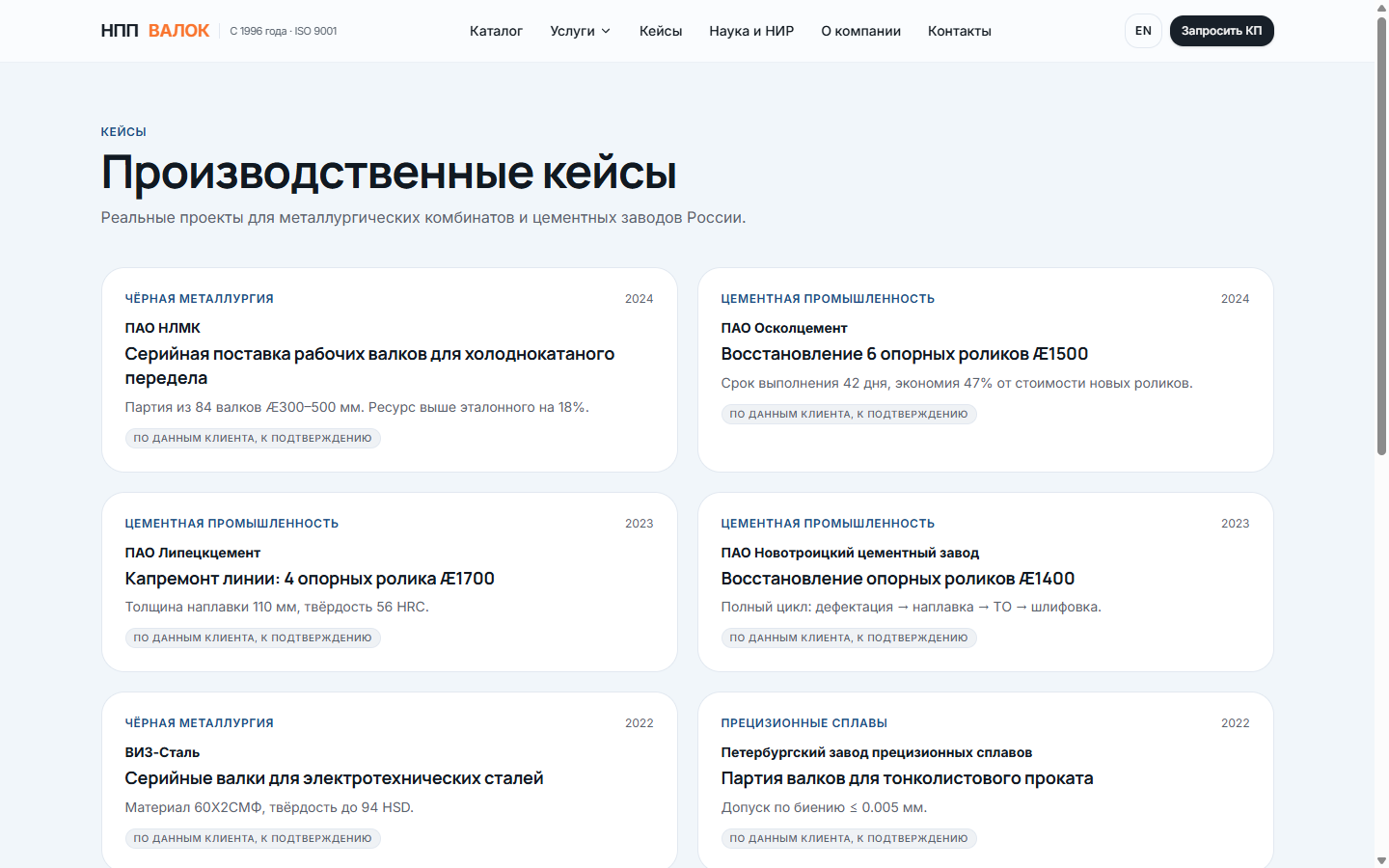Click the client-data badge in Осколцемент card
This screenshot has width=1389, height=868.
tap(849, 415)
